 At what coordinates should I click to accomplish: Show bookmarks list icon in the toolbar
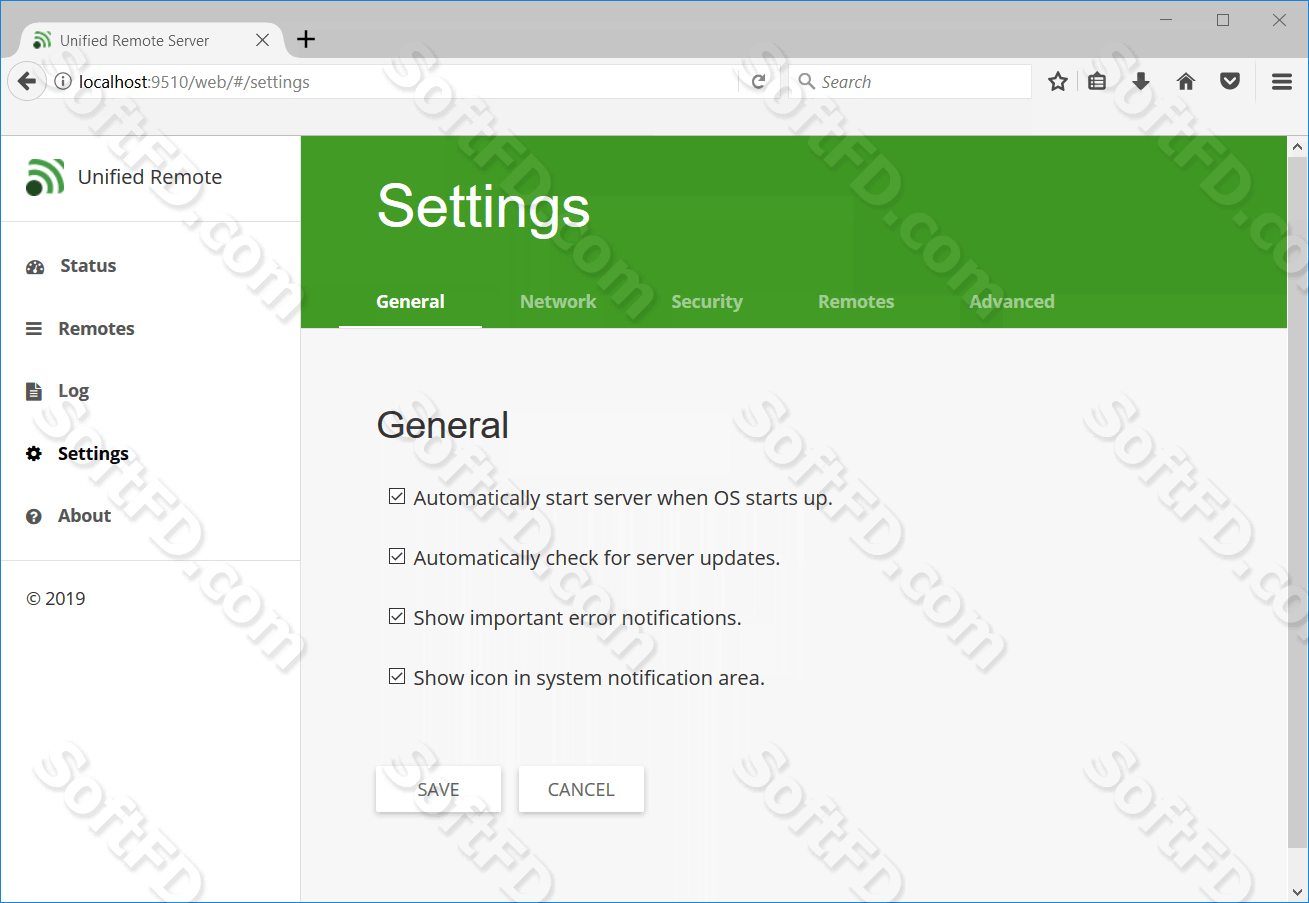[1097, 82]
